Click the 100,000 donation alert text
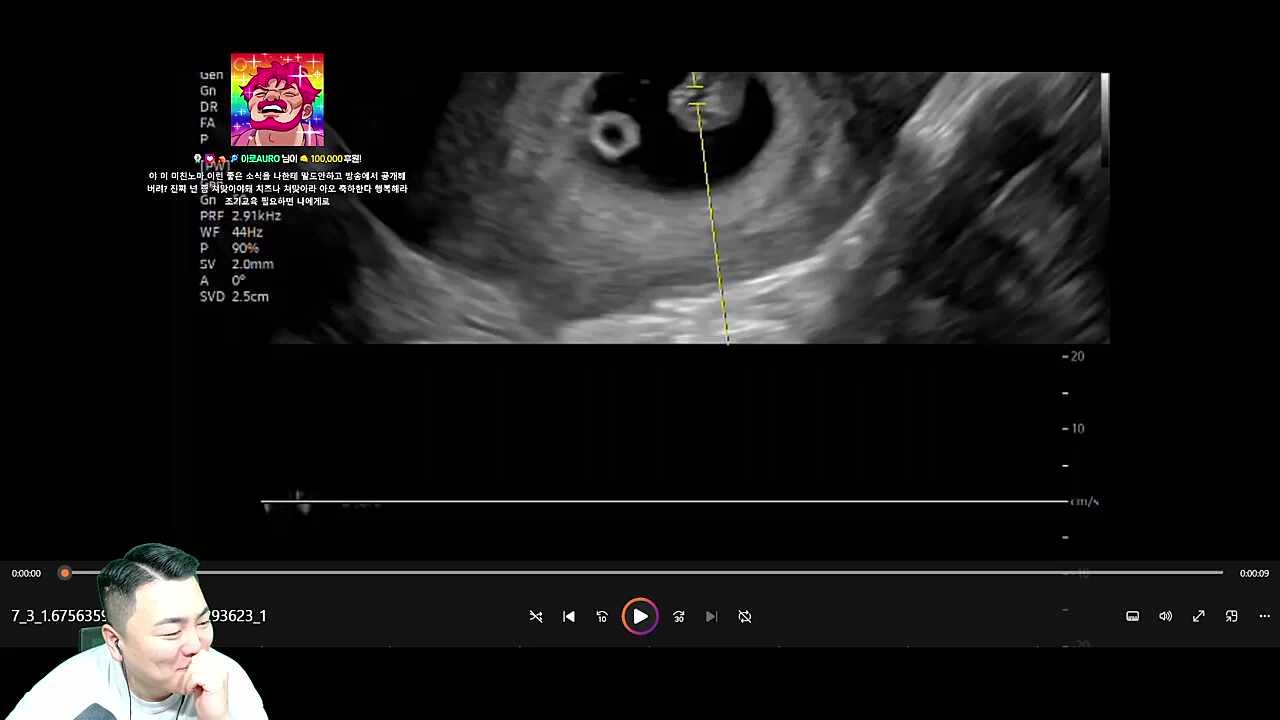The image size is (1280, 720). point(300,159)
